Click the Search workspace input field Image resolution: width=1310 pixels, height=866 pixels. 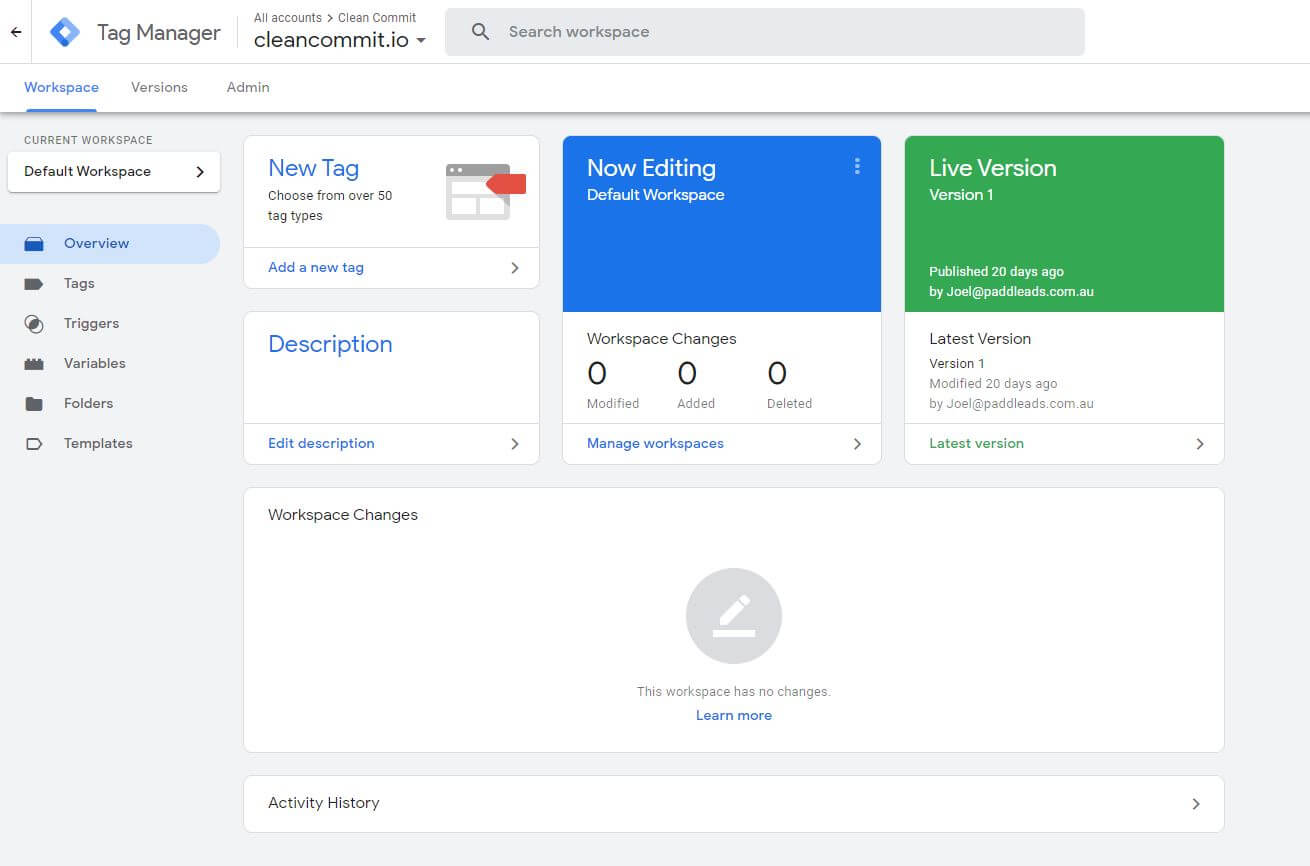[765, 32]
